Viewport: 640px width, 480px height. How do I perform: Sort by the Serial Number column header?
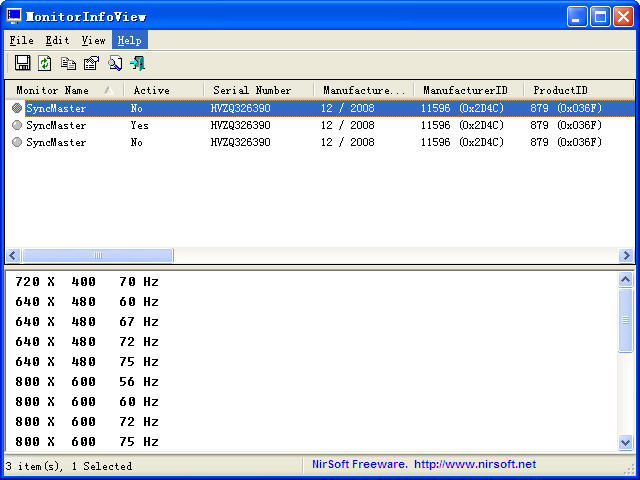coord(259,90)
